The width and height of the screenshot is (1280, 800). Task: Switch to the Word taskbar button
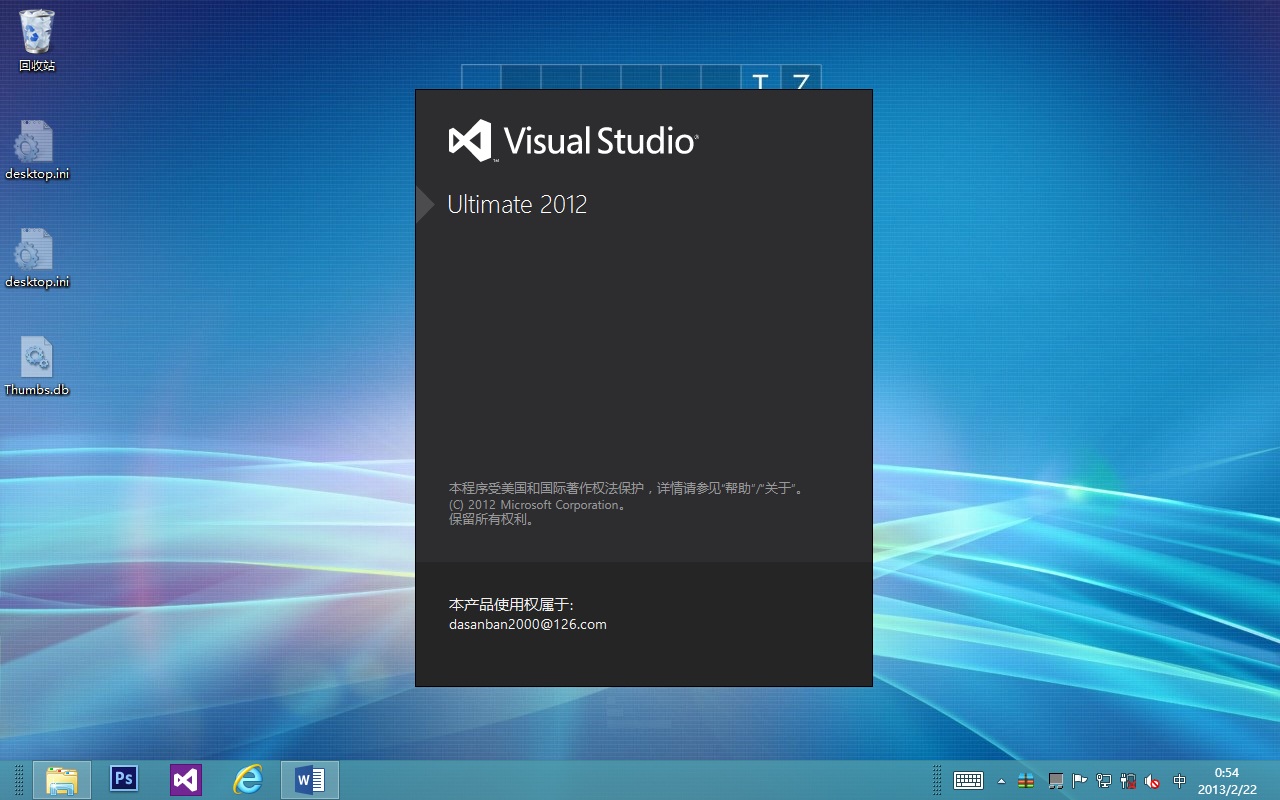[x=310, y=780]
